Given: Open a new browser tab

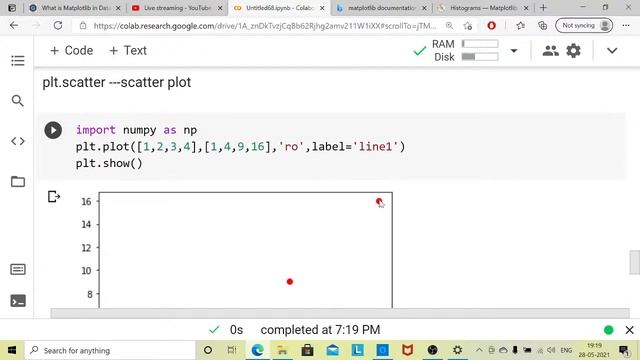Looking at the screenshot, I should click(x=543, y=8).
